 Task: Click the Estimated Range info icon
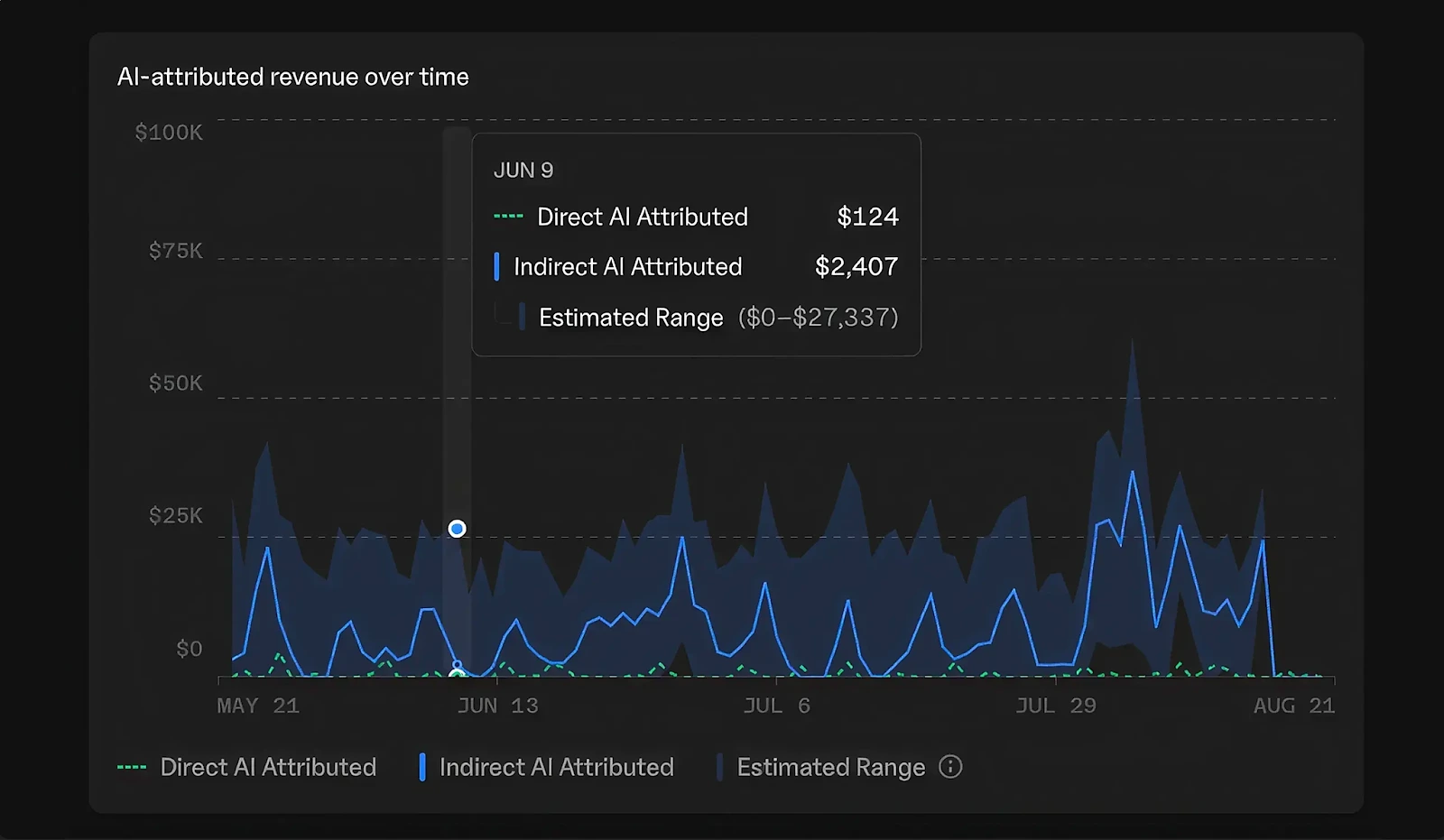click(950, 767)
